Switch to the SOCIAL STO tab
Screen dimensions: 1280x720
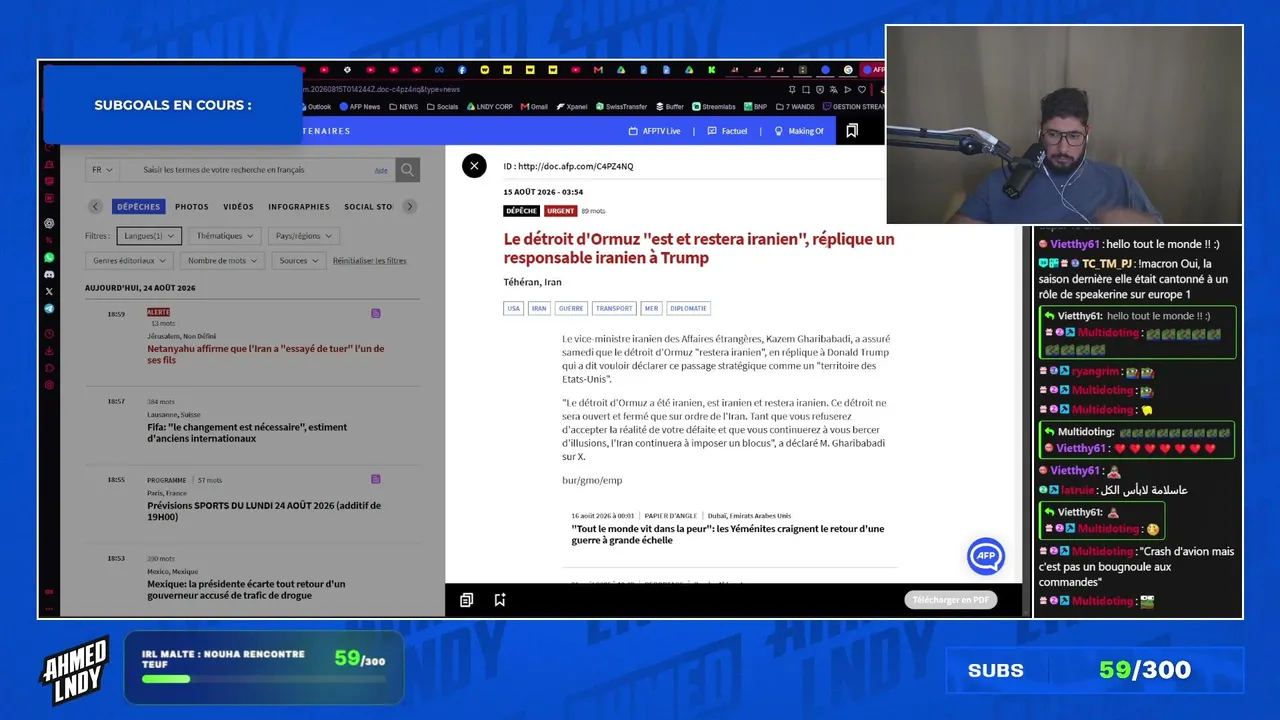coord(368,207)
